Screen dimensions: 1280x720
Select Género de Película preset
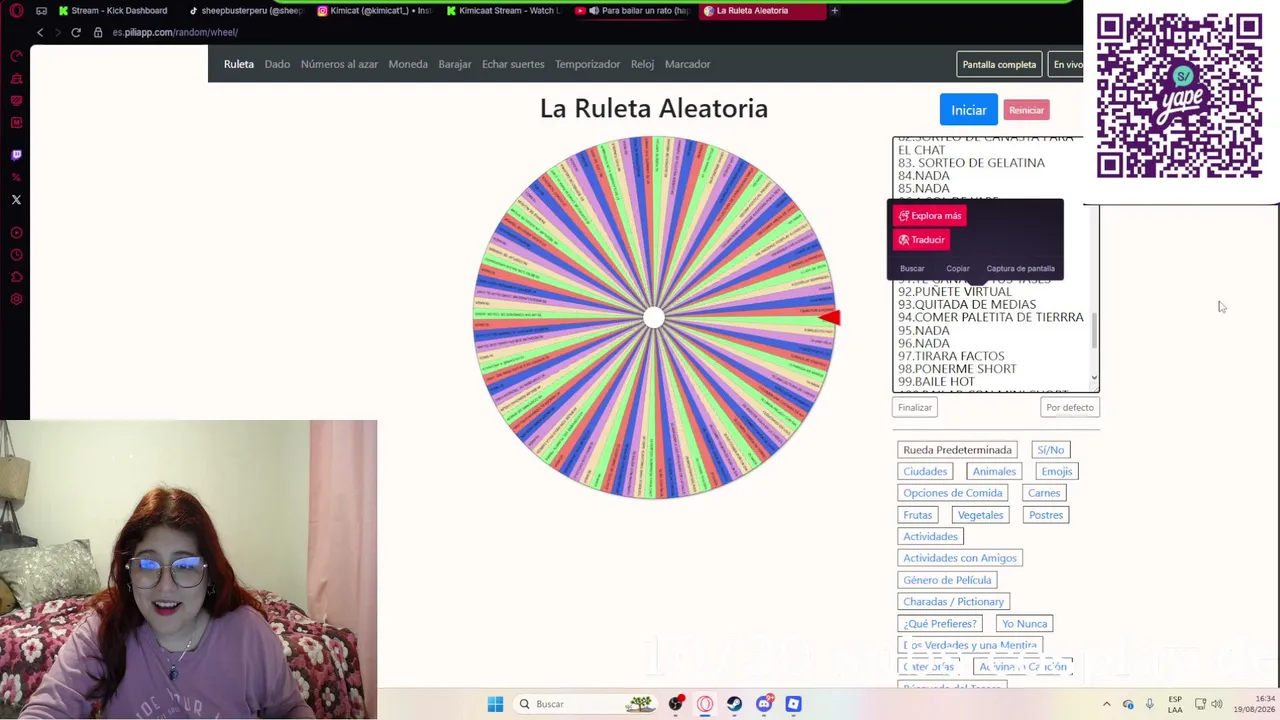[x=947, y=580]
